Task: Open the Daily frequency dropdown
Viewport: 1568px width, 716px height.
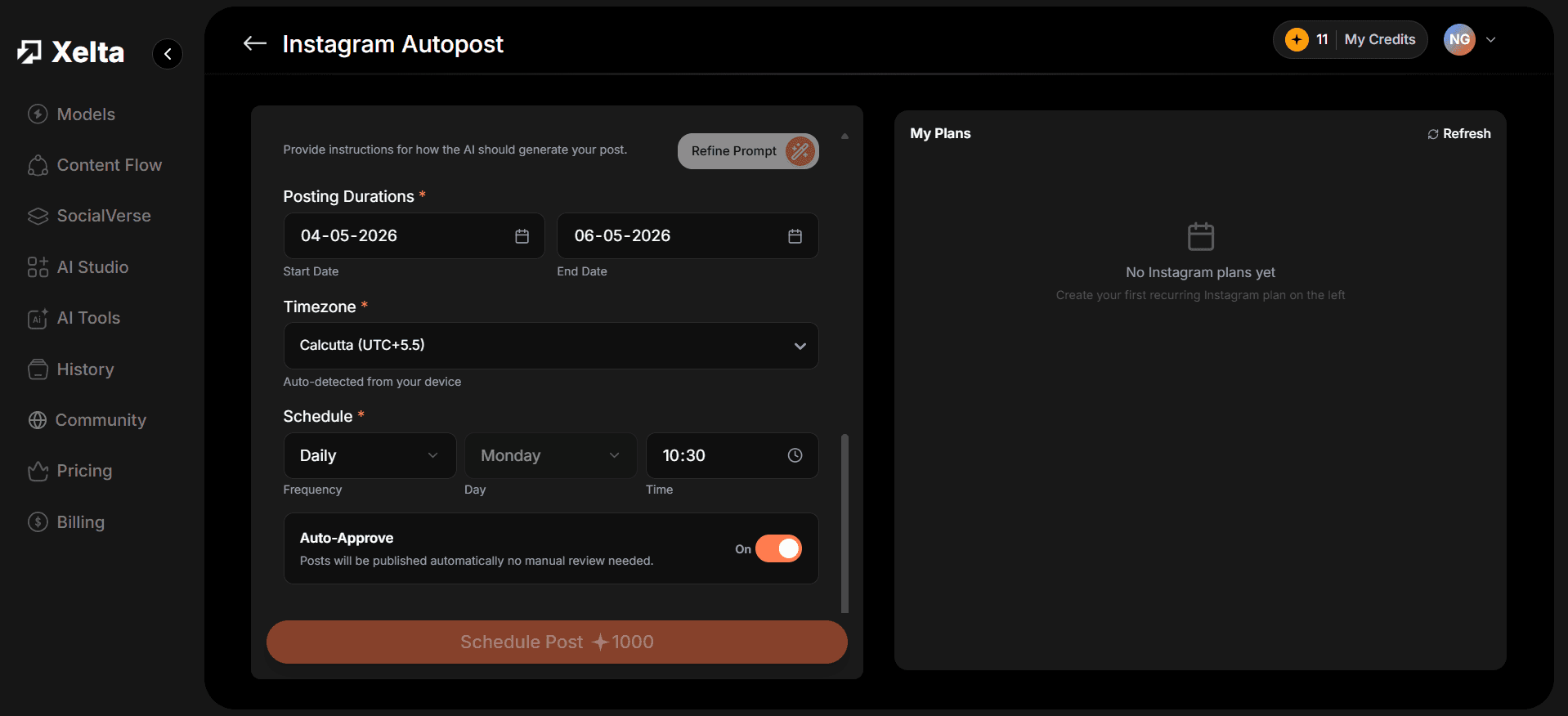Action: pyautogui.click(x=370, y=455)
